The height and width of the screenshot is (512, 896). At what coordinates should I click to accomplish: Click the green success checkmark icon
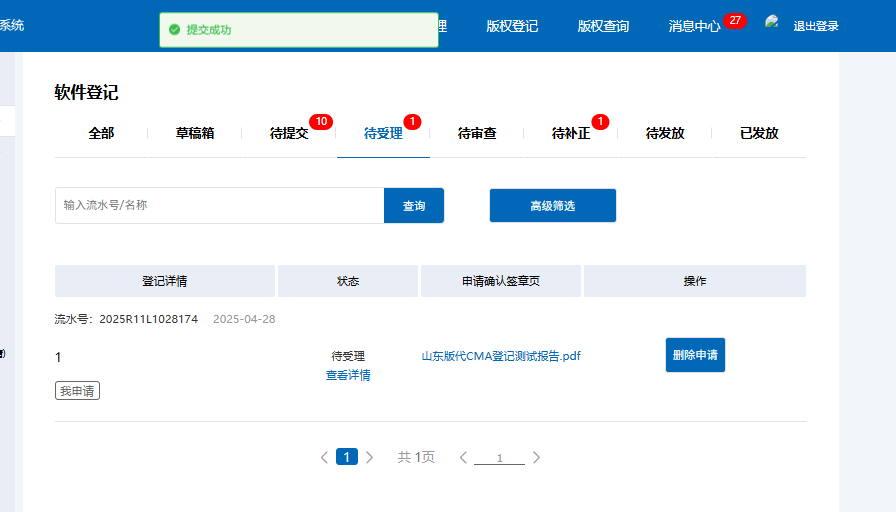click(x=175, y=30)
